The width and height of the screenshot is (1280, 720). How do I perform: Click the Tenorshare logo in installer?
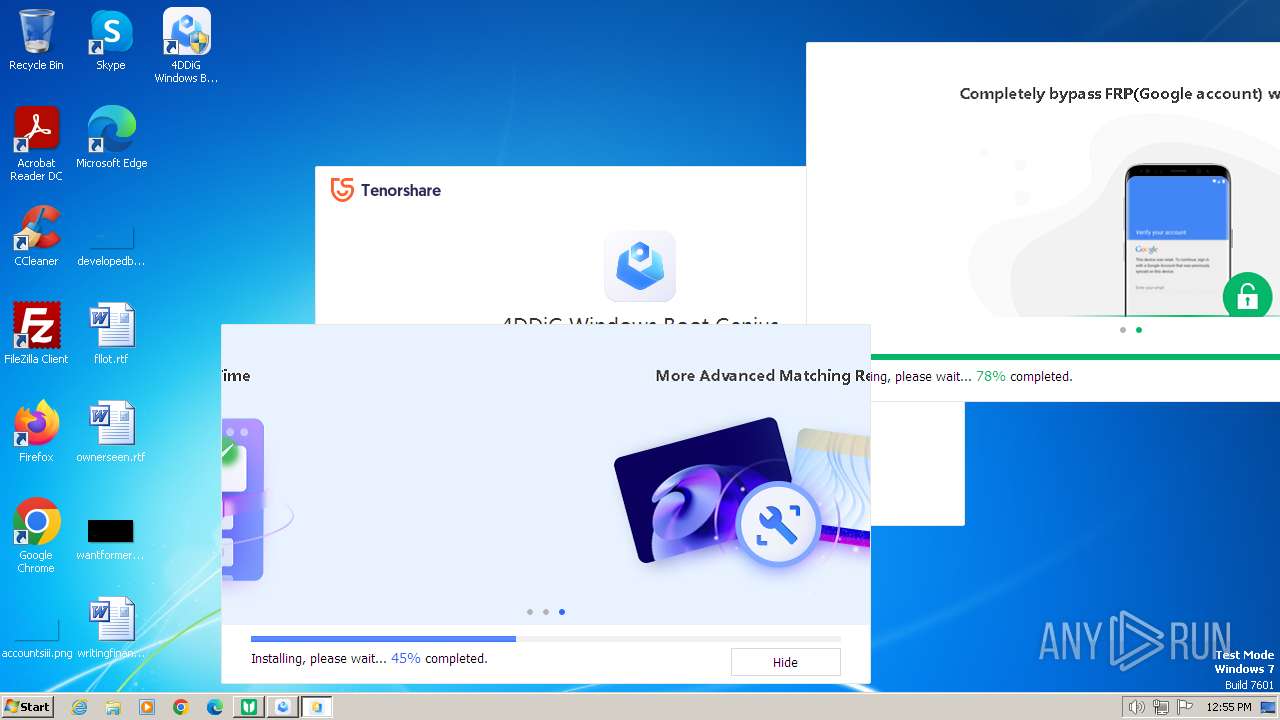click(x=386, y=190)
